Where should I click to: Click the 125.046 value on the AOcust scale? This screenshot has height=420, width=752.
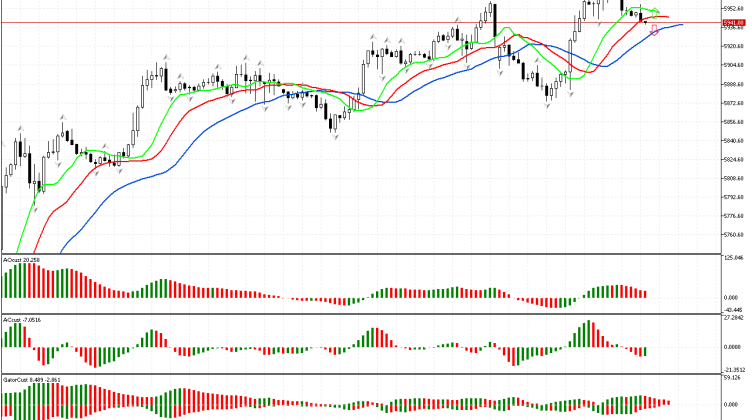coord(735,259)
